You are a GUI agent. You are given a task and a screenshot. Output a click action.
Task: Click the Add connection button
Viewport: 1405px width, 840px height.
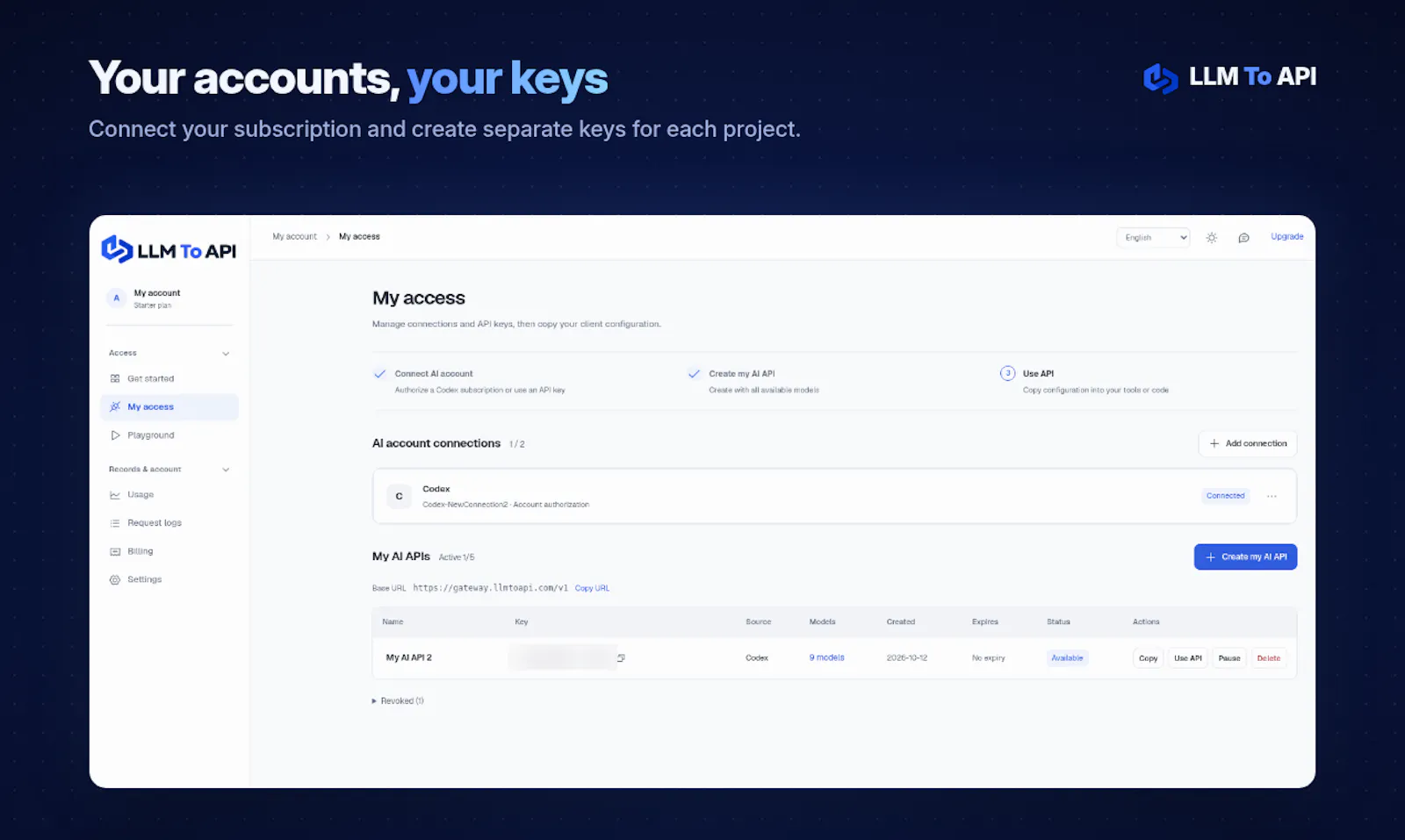point(1248,443)
